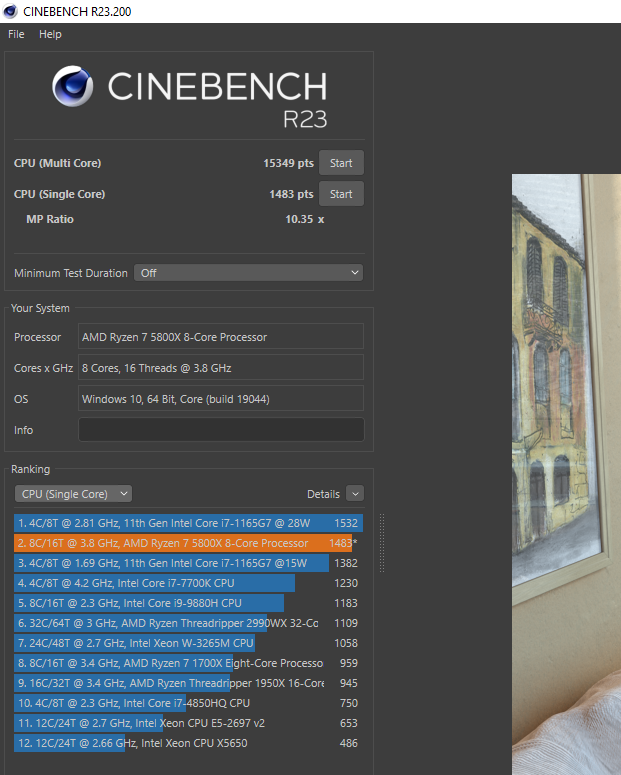The height and width of the screenshot is (775, 621).
Task: Select the i7-1165G7 @ 28W ranking row
Action: [188, 523]
